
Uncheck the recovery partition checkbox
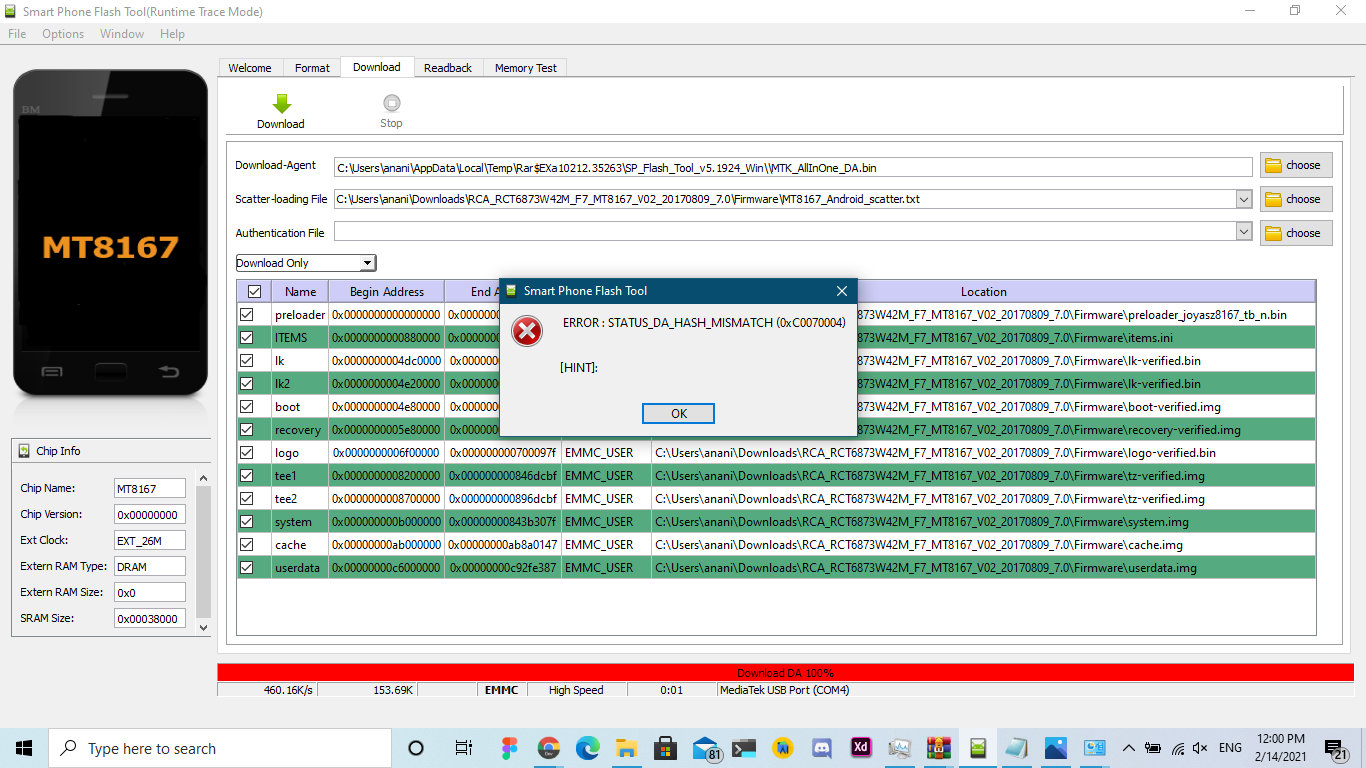click(x=247, y=430)
